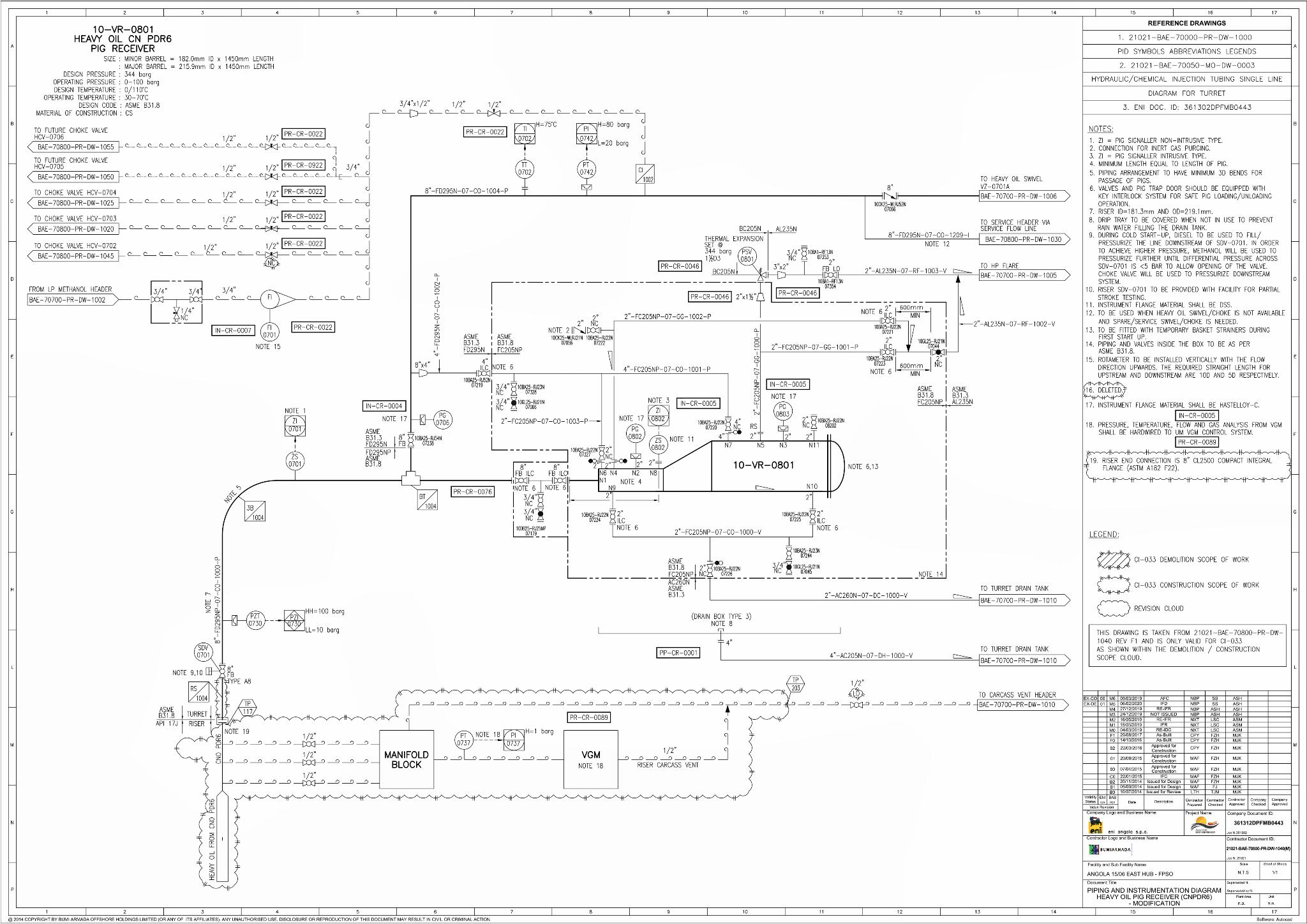Click the PP-CR-0001 reference tag
Image resolution: width=1307 pixels, height=924 pixels.
[x=678, y=653]
